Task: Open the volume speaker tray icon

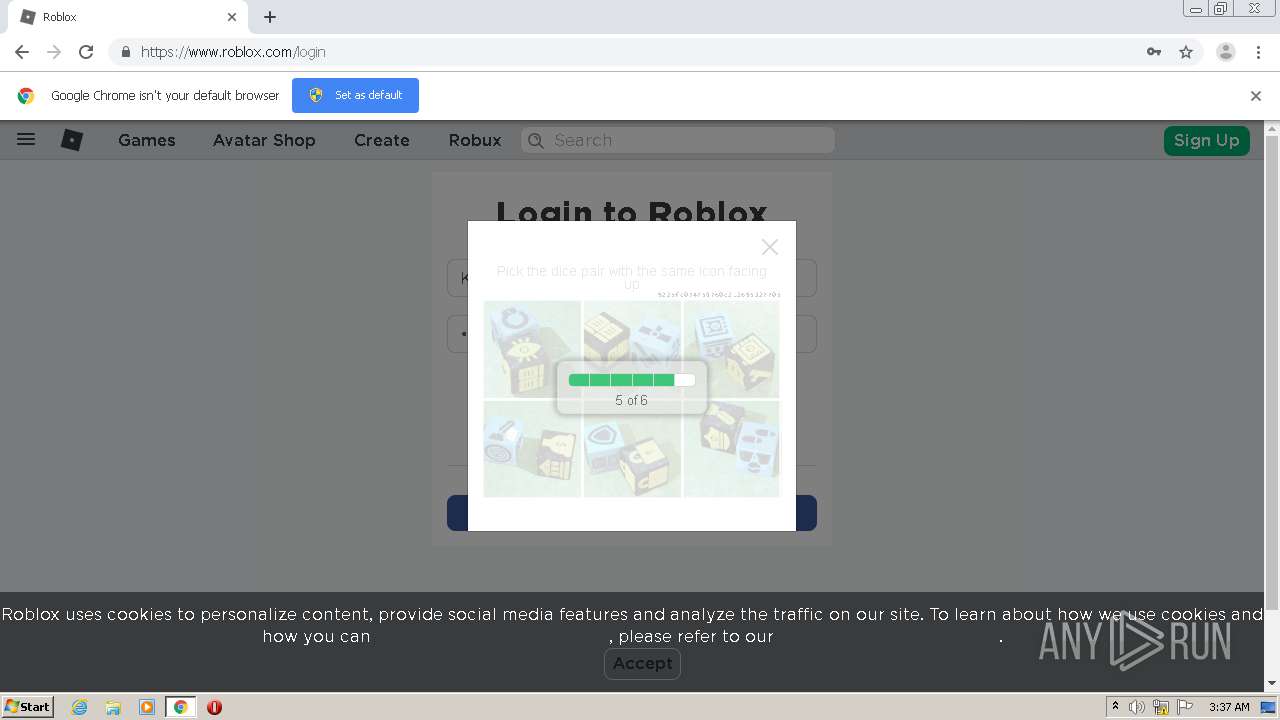Action: pos(1137,707)
